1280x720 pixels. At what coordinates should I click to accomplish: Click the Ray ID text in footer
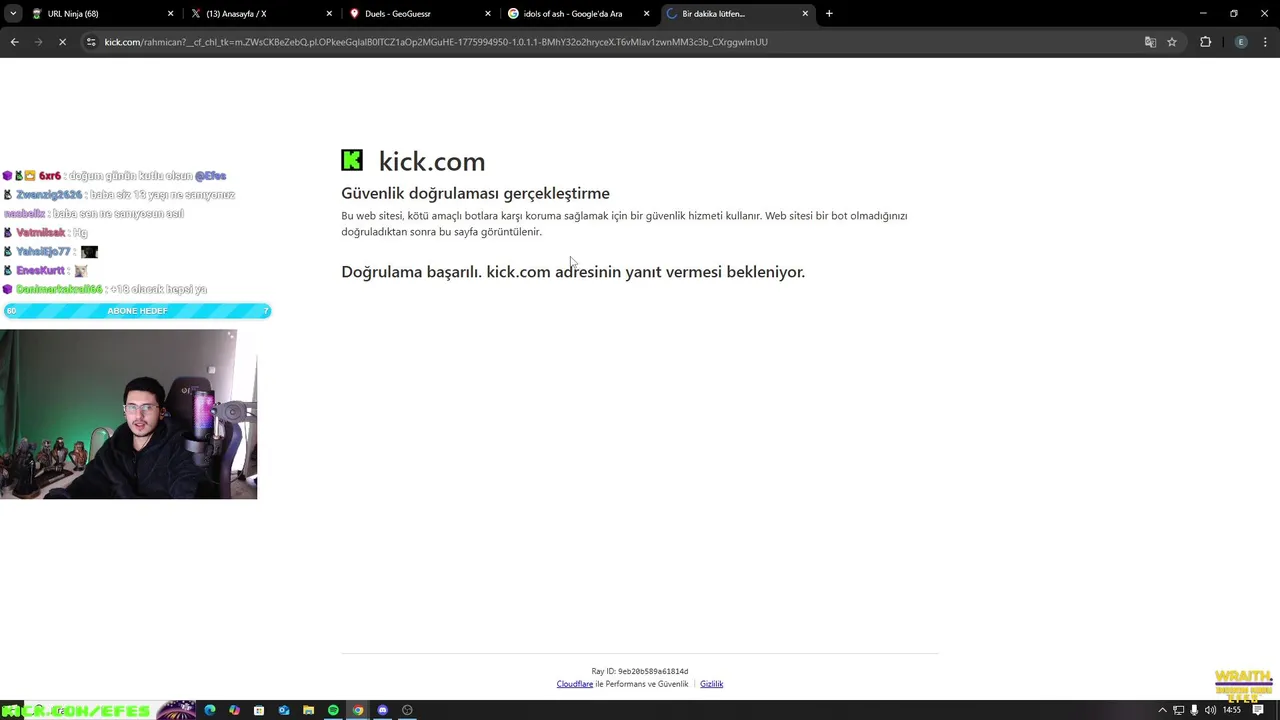640,671
